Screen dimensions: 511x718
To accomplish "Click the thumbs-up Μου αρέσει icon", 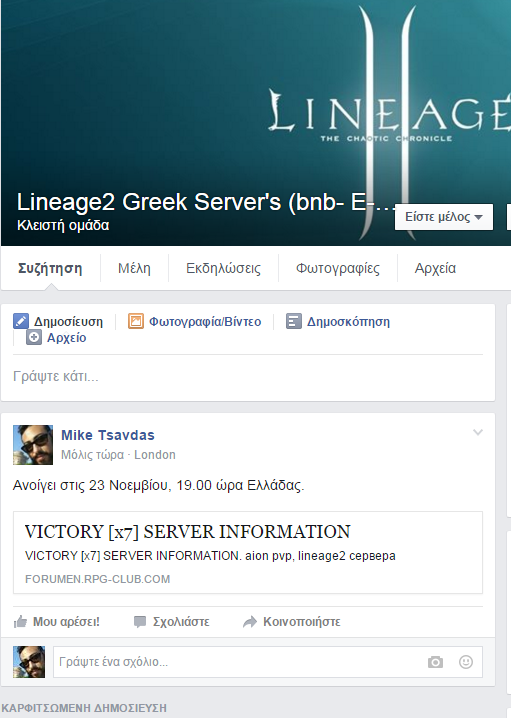I will 20,621.
